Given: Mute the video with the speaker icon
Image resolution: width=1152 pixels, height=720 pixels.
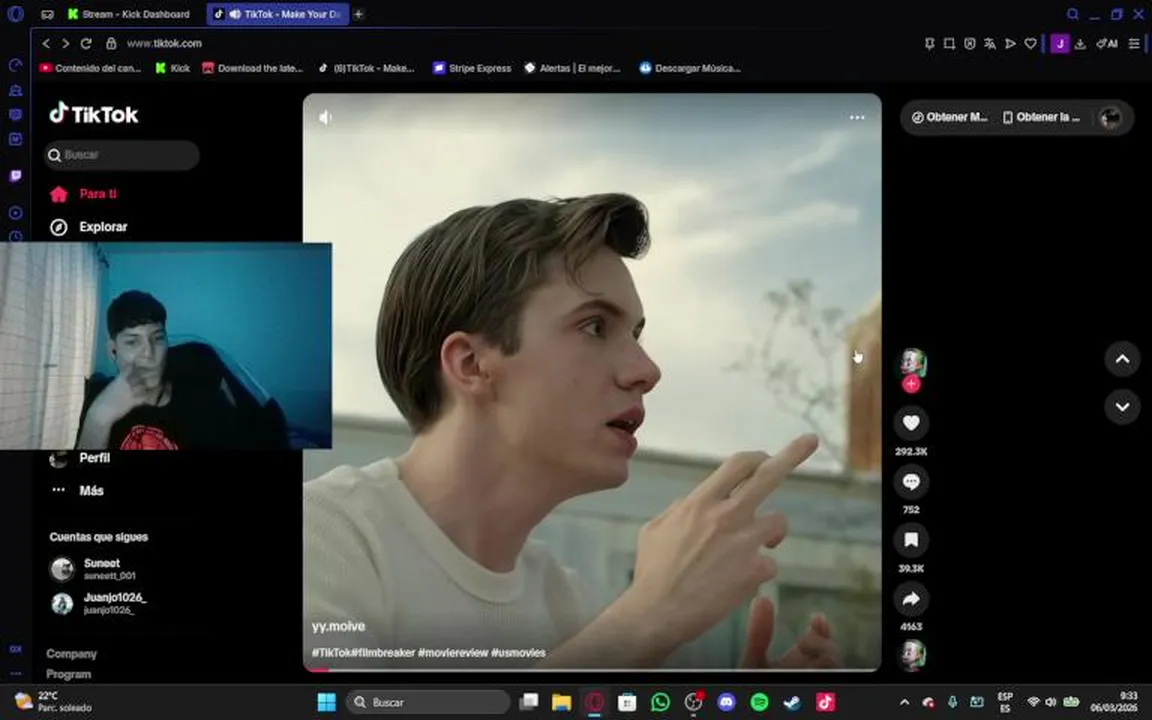Looking at the screenshot, I should coord(325,118).
